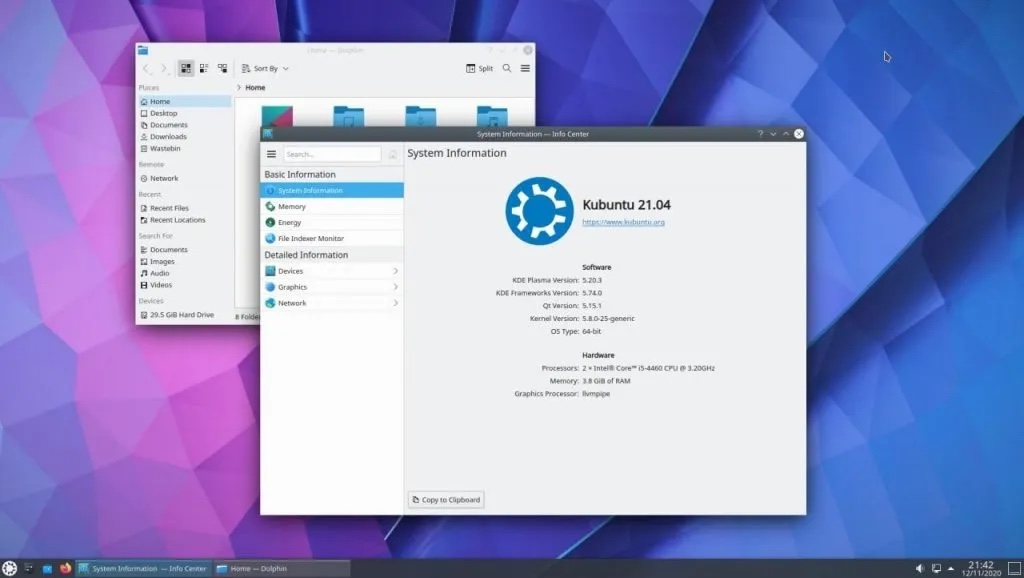Toggle Split view in Dolphin
This screenshot has width=1024, height=578.
click(479, 68)
